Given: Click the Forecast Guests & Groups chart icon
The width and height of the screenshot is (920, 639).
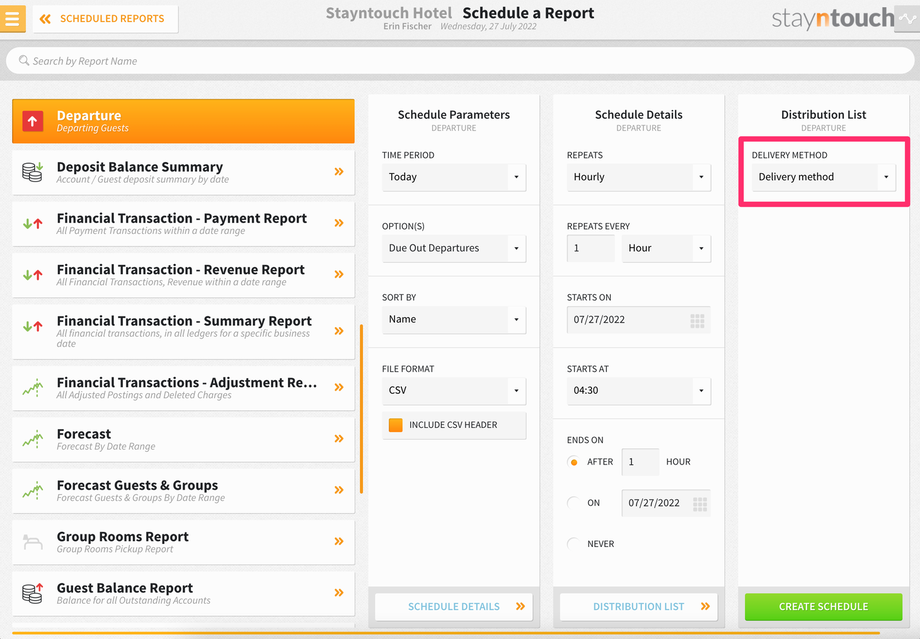Looking at the screenshot, I should pos(33,490).
